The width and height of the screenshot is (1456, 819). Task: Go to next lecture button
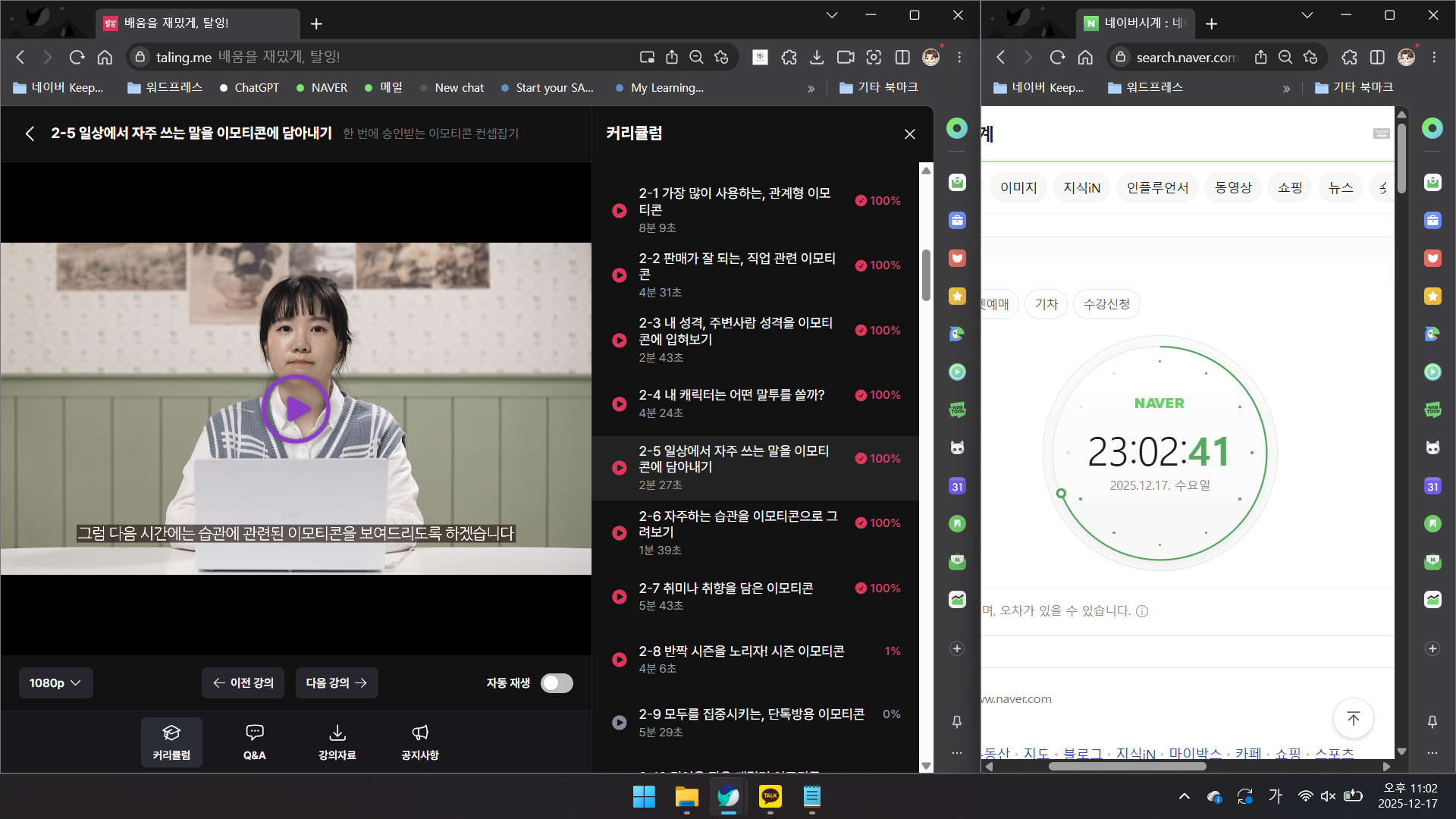[x=336, y=683]
